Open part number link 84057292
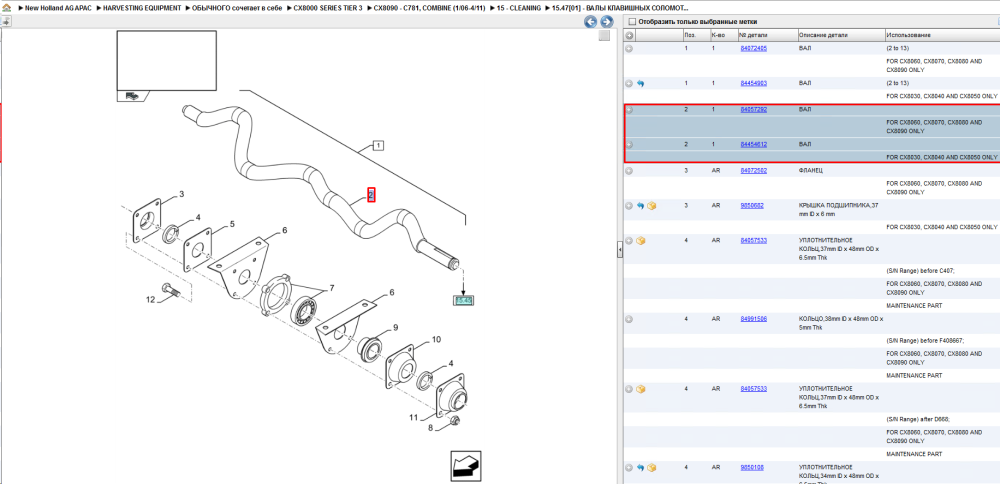1000x484 pixels. pyautogui.click(x=753, y=110)
